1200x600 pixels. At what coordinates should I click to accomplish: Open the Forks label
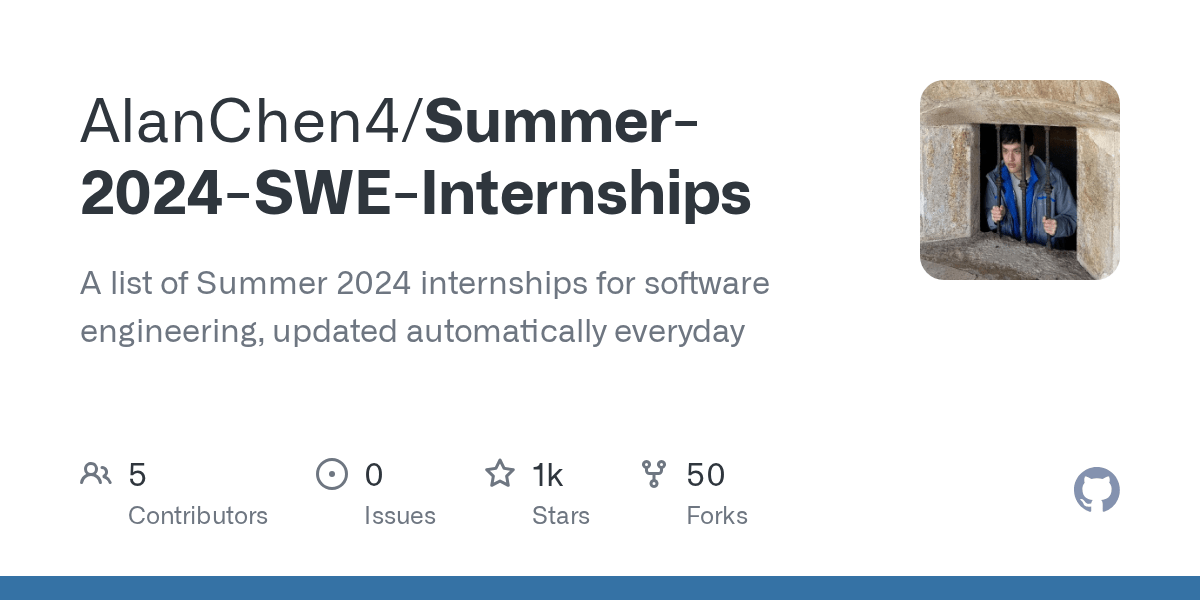pos(717,516)
